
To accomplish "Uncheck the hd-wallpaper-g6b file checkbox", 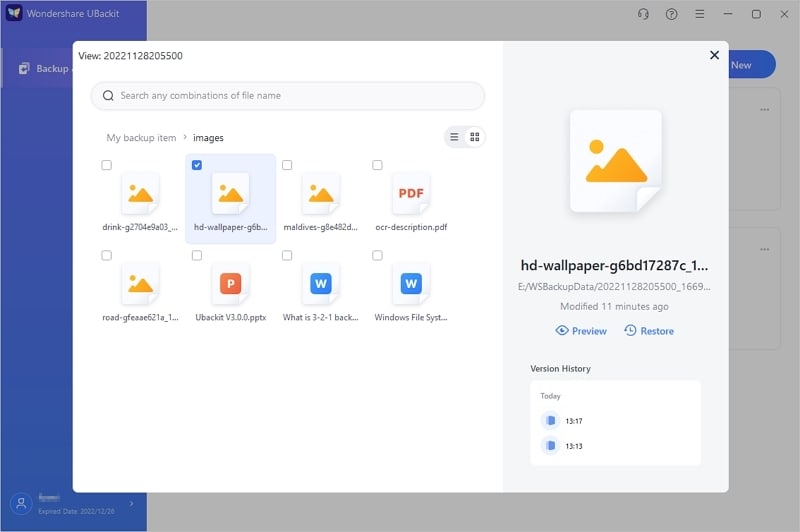I will [197, 165].
